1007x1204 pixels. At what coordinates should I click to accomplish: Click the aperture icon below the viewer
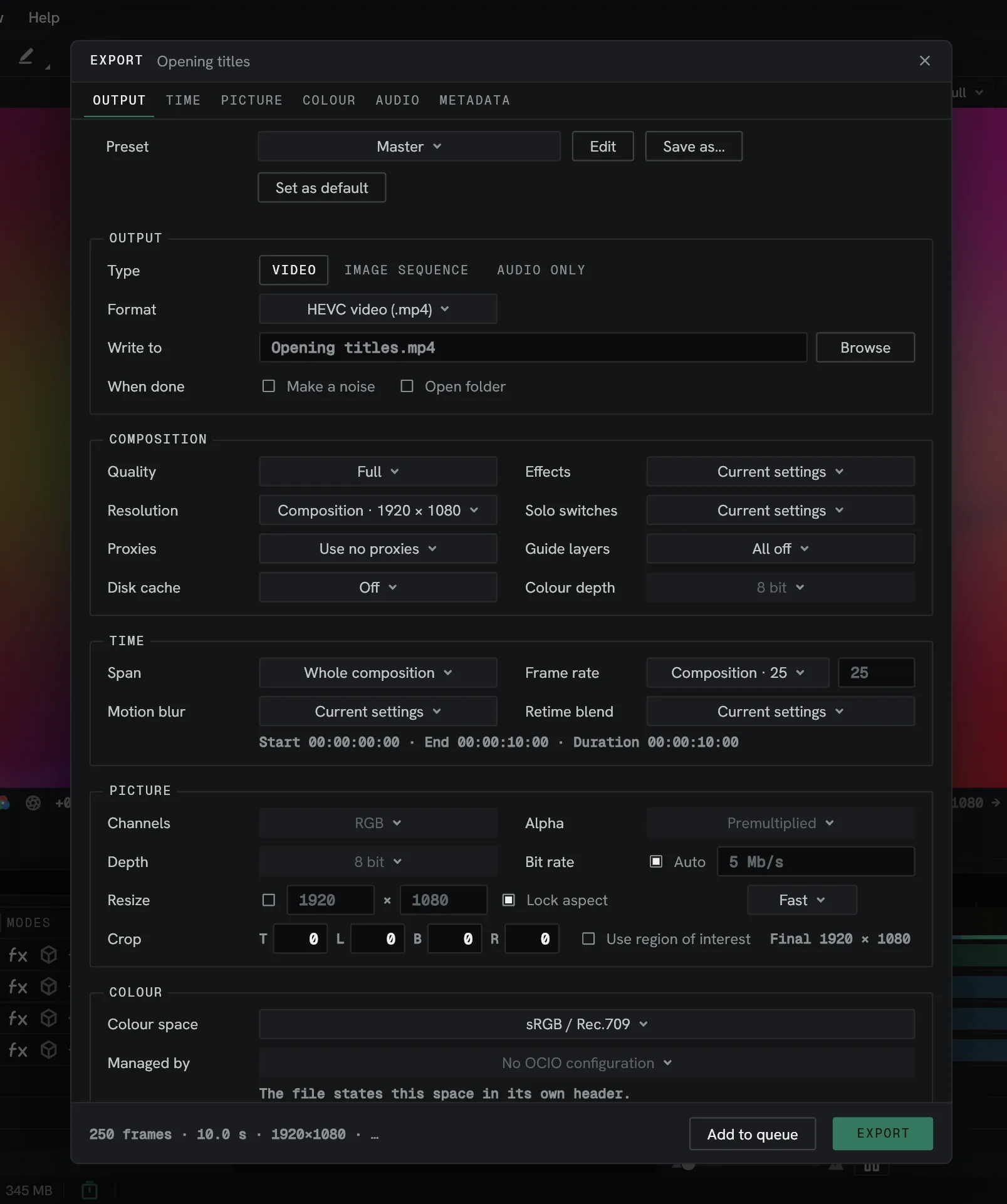33,803
